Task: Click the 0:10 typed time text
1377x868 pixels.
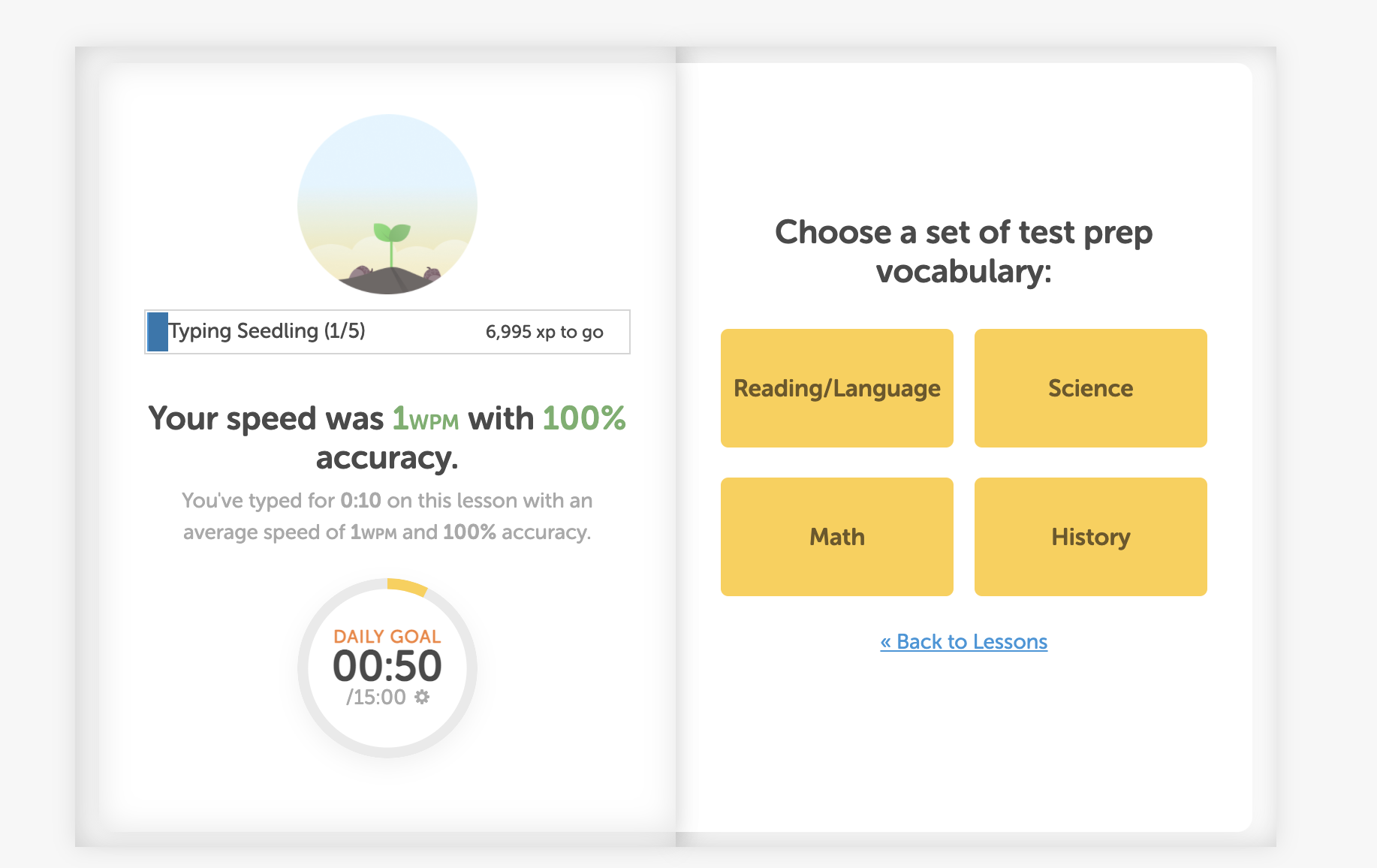Action: click(x=360, y=501)
